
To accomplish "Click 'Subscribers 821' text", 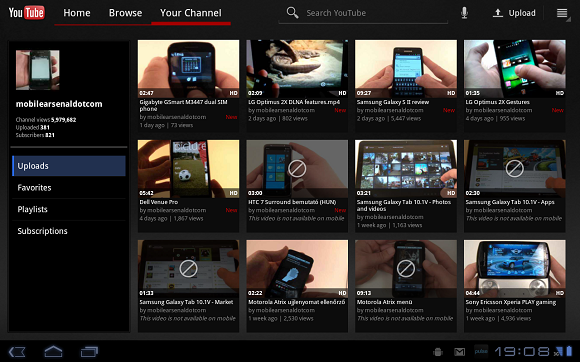I will click(x=35, y=135).
